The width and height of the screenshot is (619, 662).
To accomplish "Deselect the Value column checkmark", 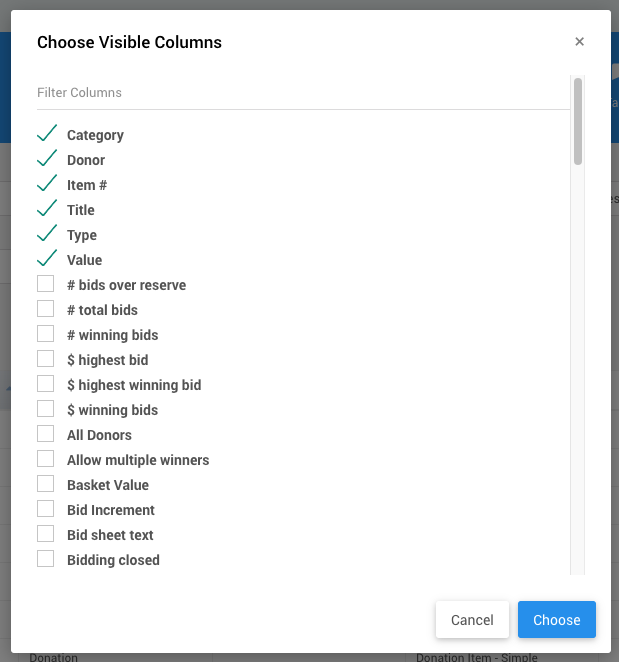I will (46, 259).
